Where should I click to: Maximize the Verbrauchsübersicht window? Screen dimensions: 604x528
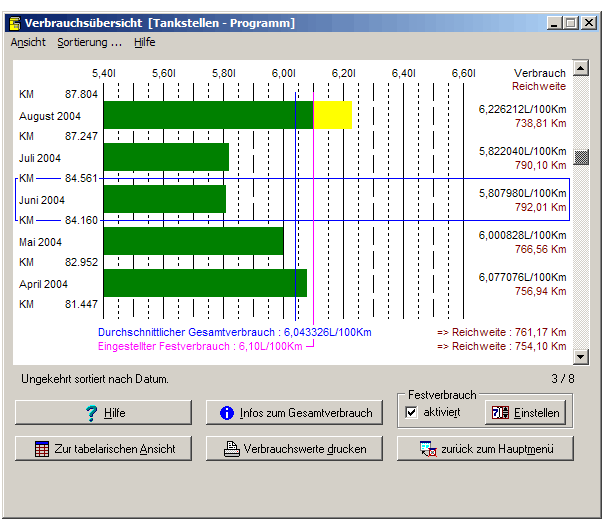coord(572,23)
